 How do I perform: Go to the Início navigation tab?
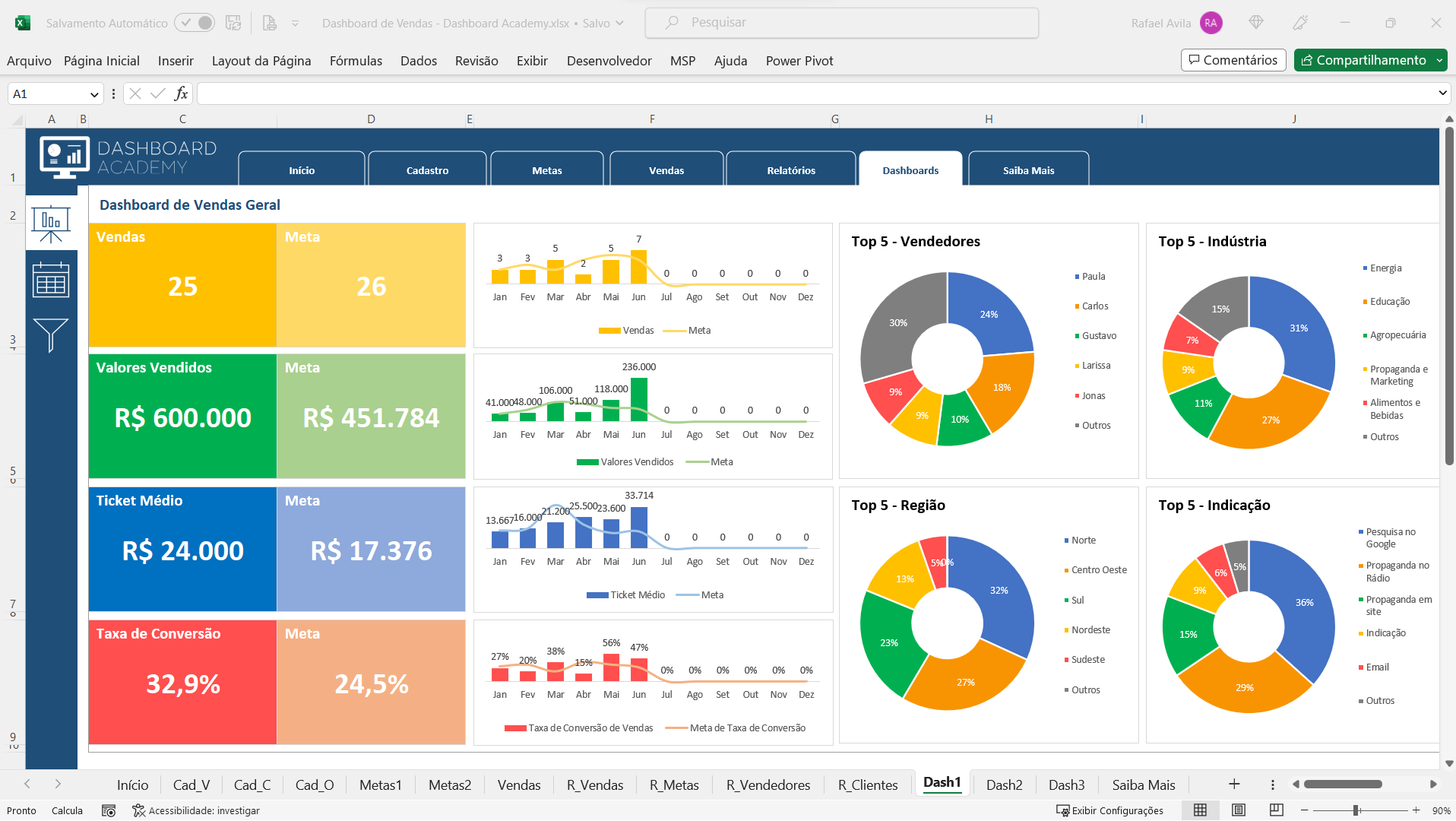[x=302, y=170]
